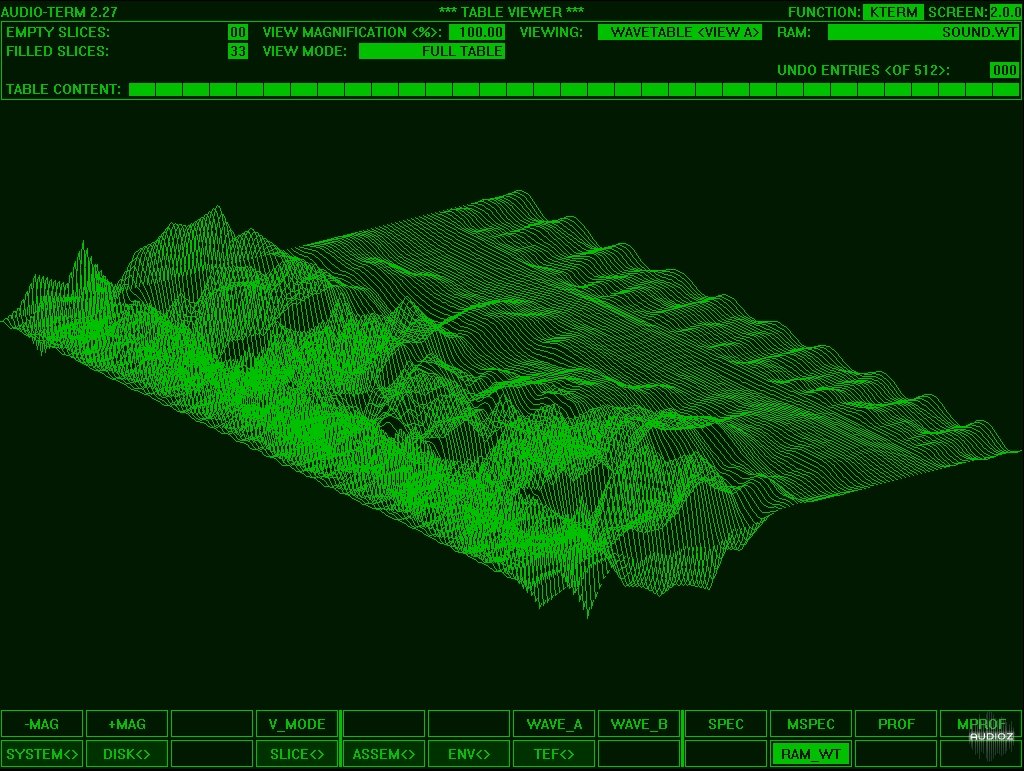Click the V_MODE view mode button
The image size is (1024, 771).
pos(297,724)
